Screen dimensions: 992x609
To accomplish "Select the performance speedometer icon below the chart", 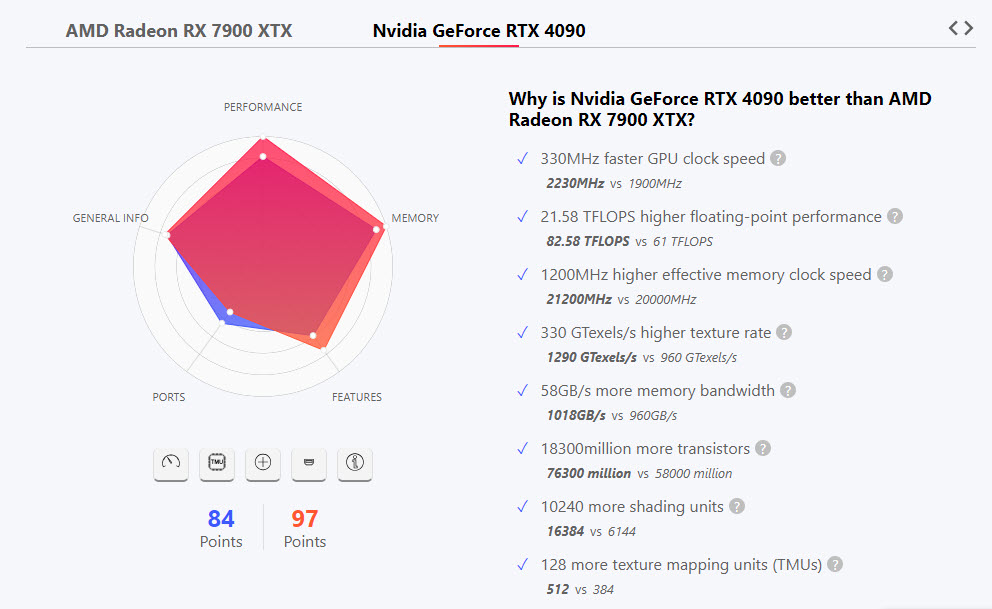I will 170,464.
